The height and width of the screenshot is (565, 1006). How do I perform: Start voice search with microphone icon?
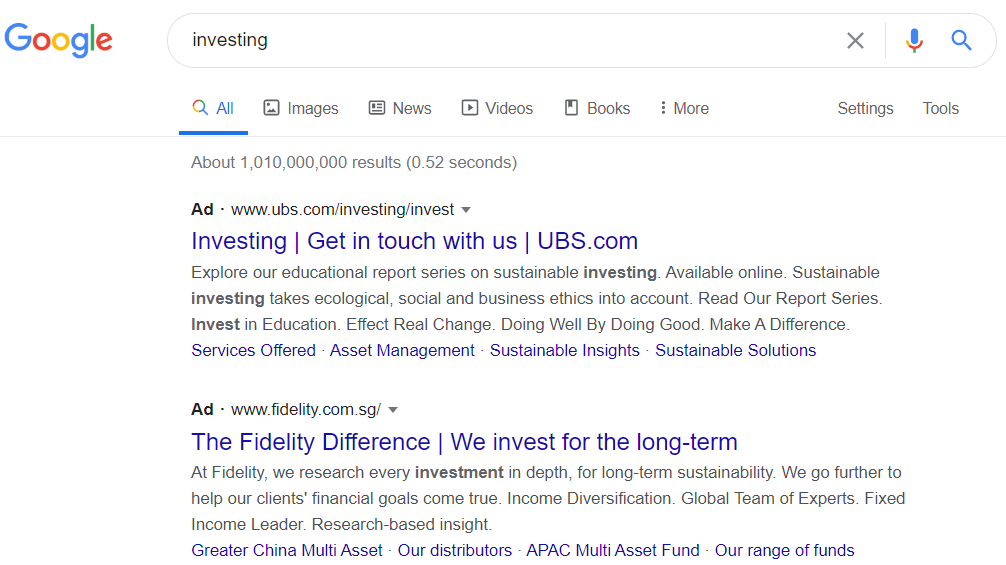click(914, 40)
